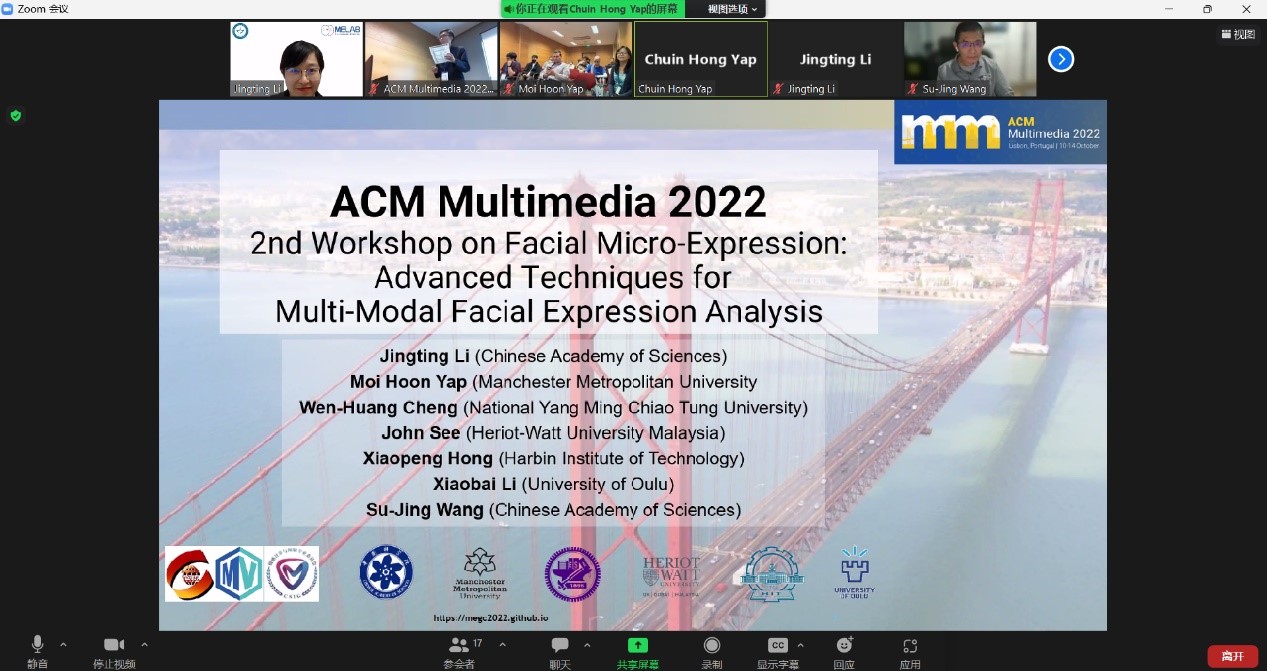Viewport: 1267px width, 671px height.
Task: Select Su-Jing Wang's video thumbnail
Action: [x=970, y=59]
